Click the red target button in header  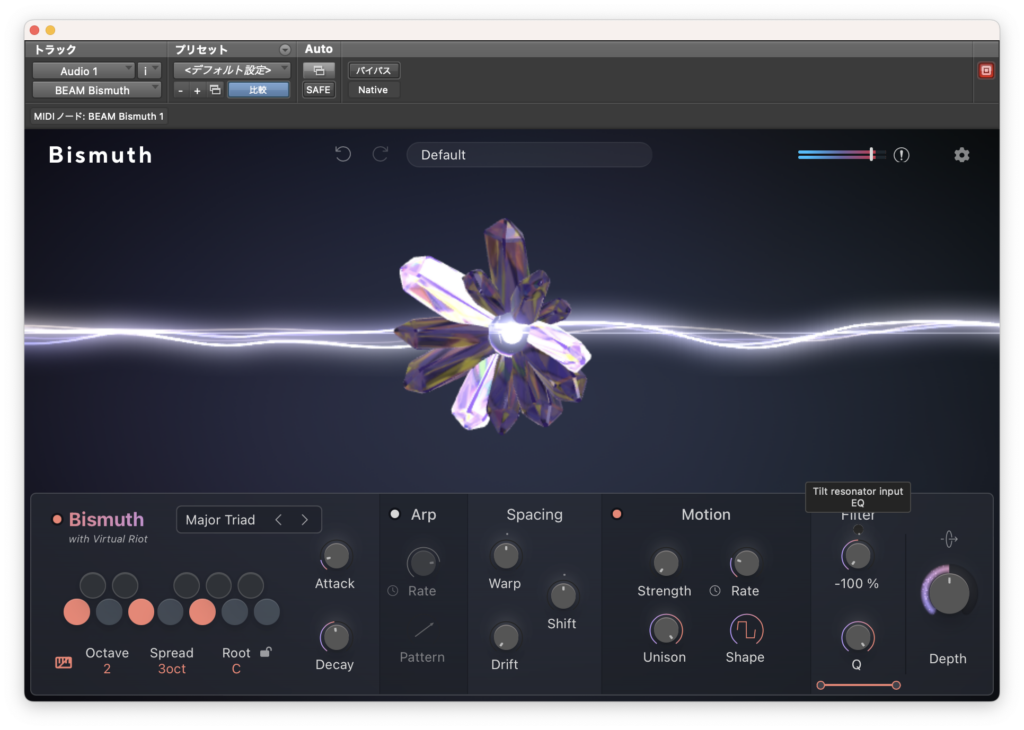[x=986, y=71]
